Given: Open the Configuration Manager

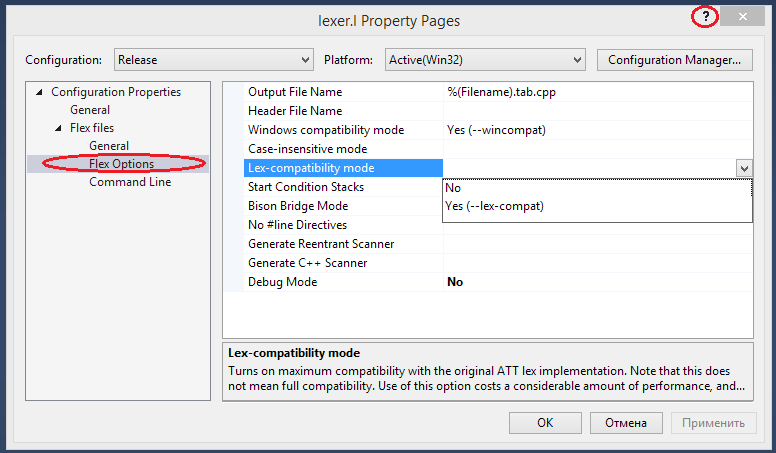Looking at the screenshot, I should [x=673, y=60].
